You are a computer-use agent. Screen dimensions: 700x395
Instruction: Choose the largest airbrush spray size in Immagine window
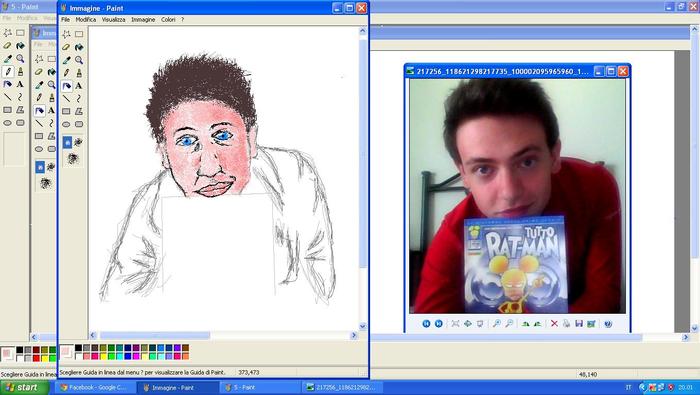click(72, 158)
